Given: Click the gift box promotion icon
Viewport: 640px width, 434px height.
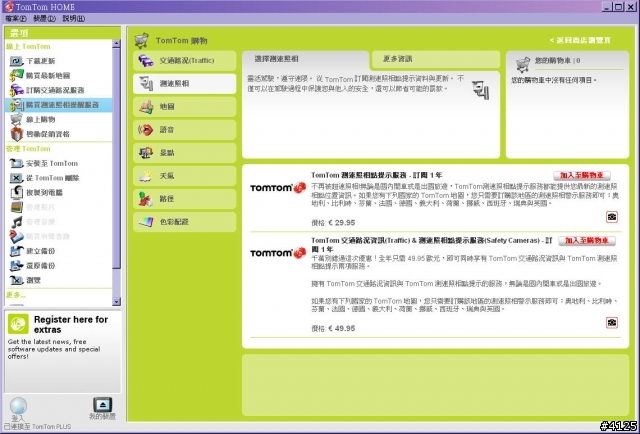Looking at the screenshot, I should click(x=17, y=134).
